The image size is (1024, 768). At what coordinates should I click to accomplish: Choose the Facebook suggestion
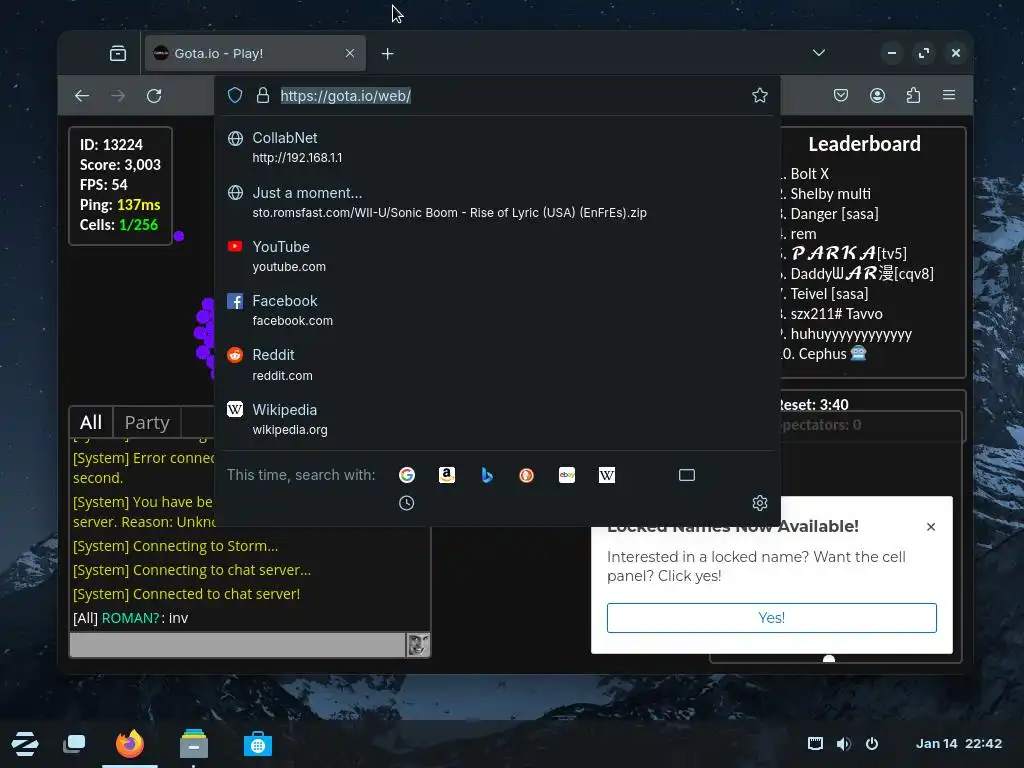click(498, 311)
